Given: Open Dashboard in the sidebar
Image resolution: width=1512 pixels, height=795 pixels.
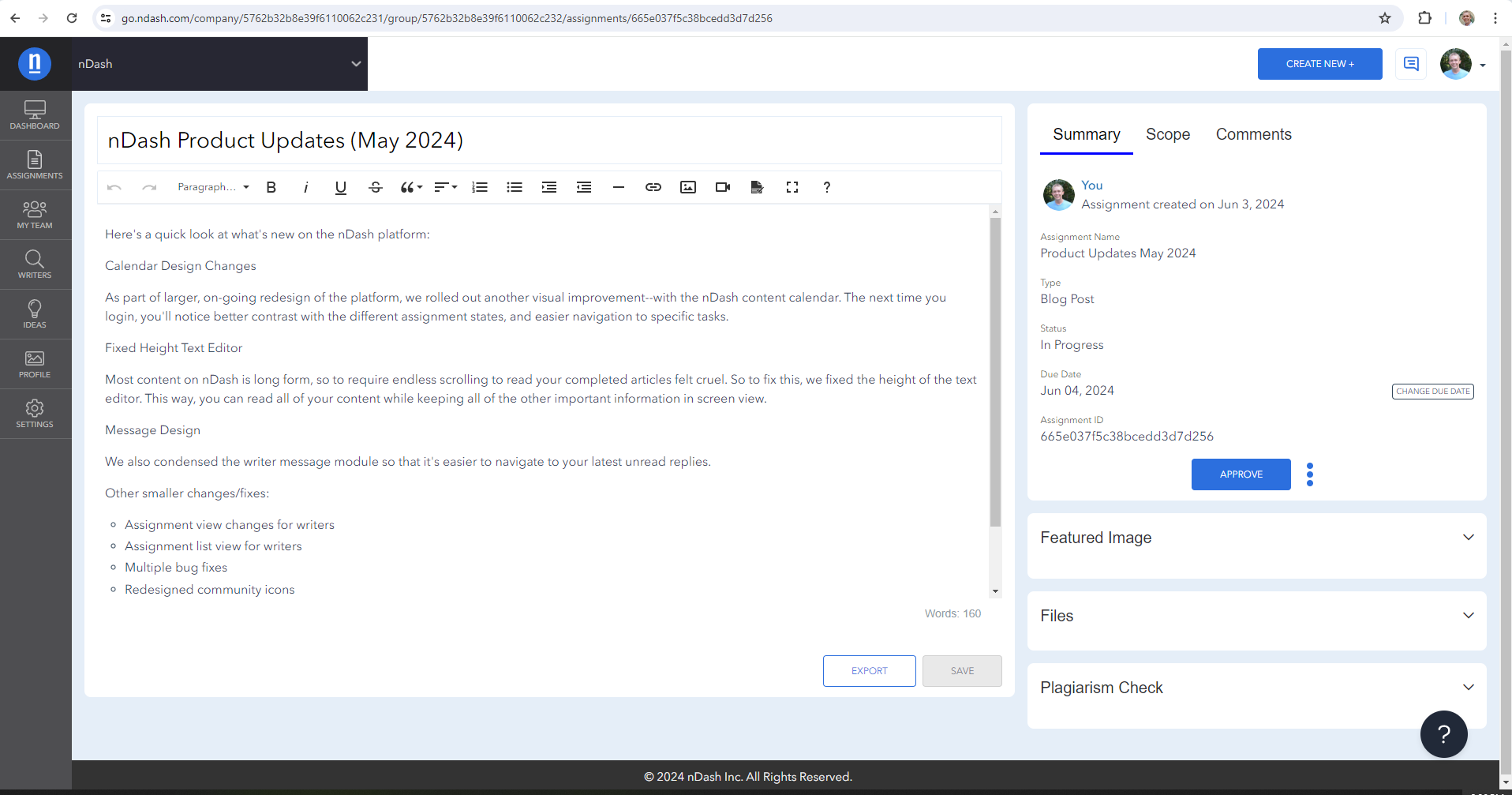Looking at the screenshot, I should (35, 115).
